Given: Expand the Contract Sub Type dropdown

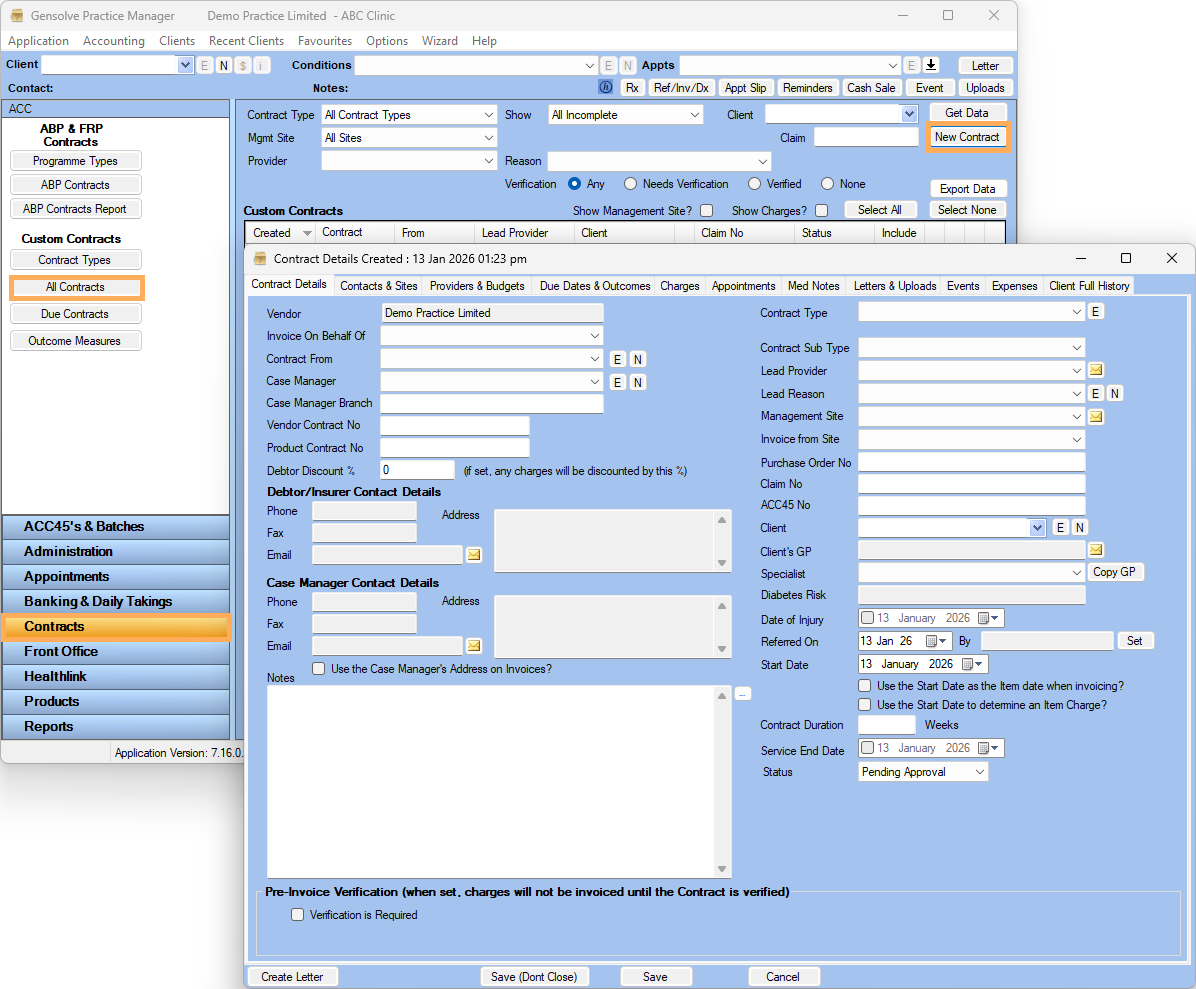Looking at the screenshot, I should click(1076, 348).
